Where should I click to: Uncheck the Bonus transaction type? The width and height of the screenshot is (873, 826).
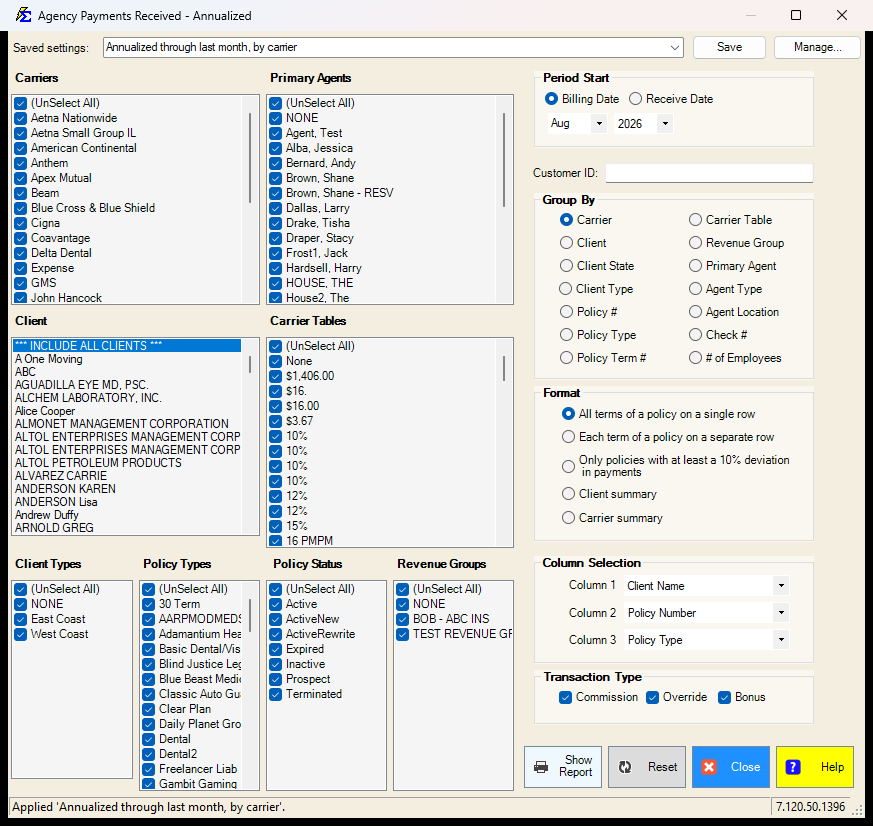click(724, 697)
